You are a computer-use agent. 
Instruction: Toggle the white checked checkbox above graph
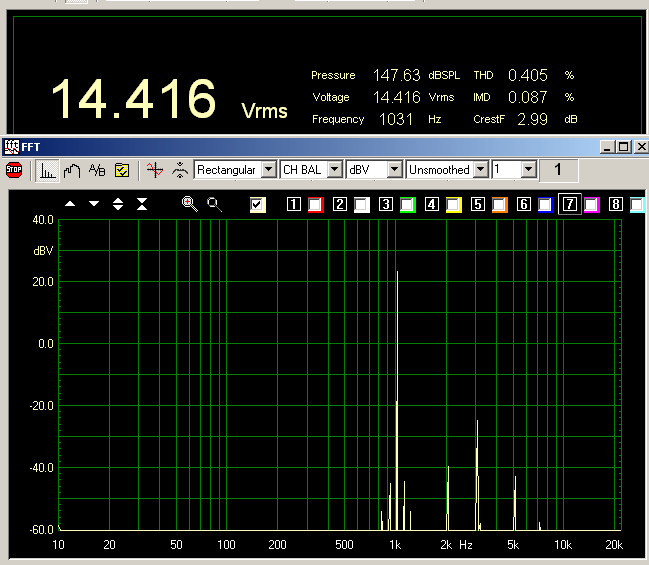(x=258, y=205)
